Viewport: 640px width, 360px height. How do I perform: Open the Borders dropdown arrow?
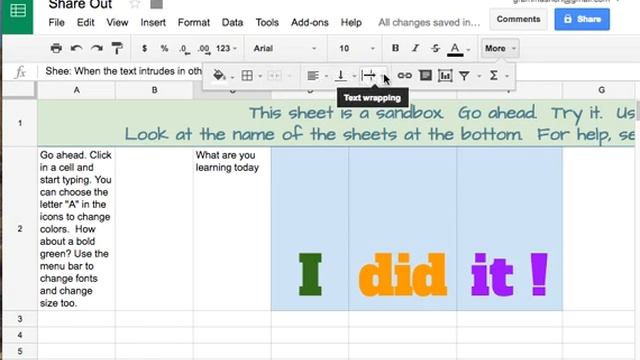coord(260,76)
